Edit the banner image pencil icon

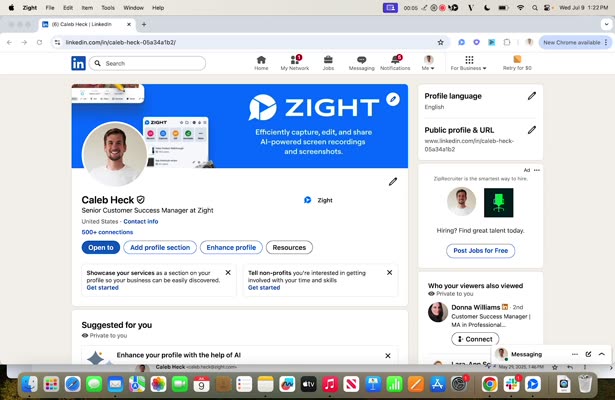pos(393,99)
